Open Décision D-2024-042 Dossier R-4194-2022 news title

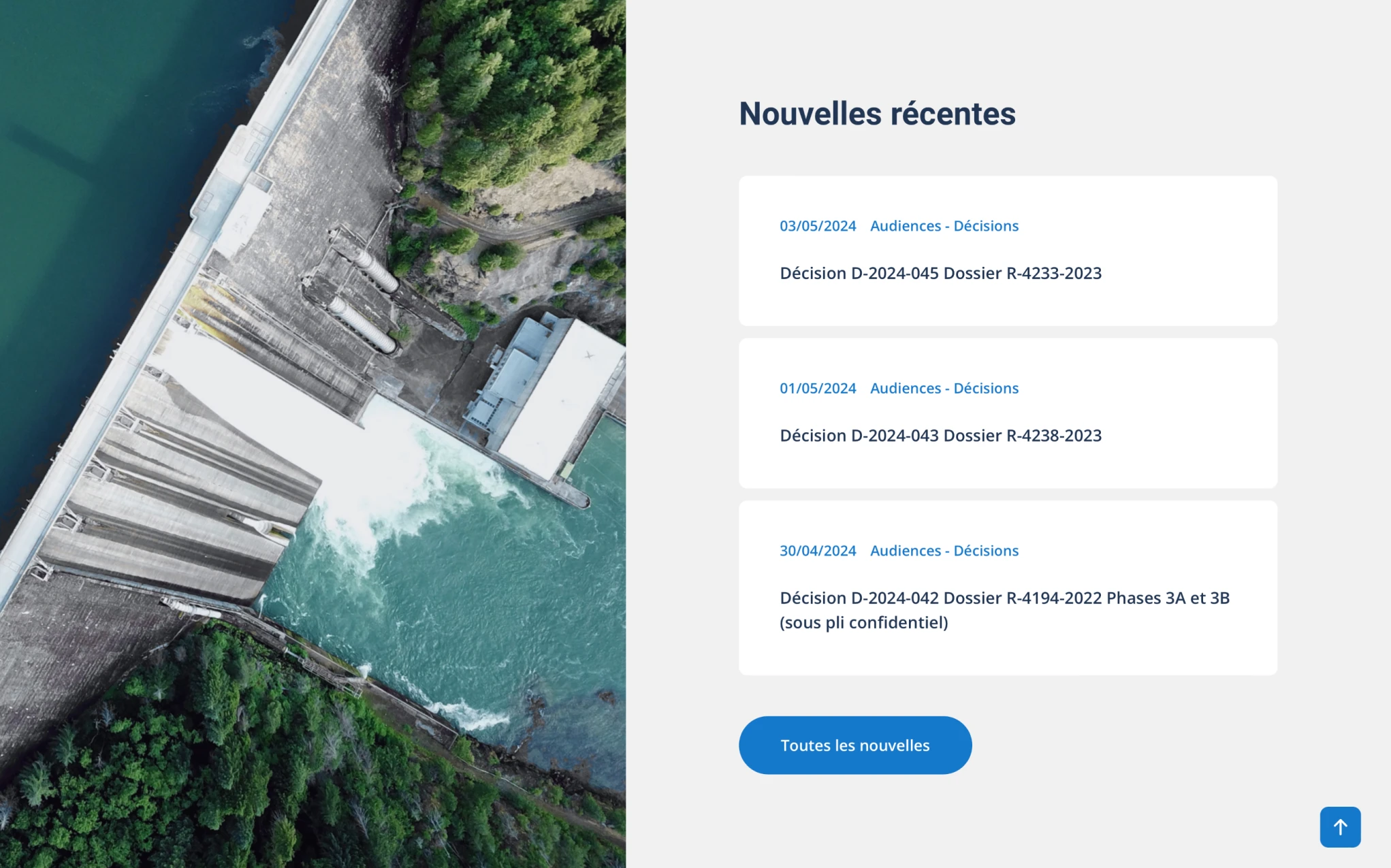[1004, 598]
